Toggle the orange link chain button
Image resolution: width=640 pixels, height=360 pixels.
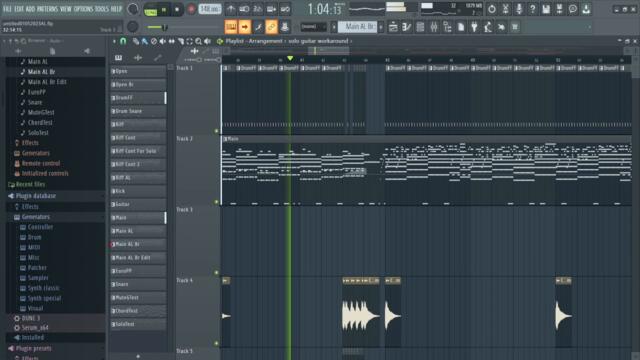(271, 27)
